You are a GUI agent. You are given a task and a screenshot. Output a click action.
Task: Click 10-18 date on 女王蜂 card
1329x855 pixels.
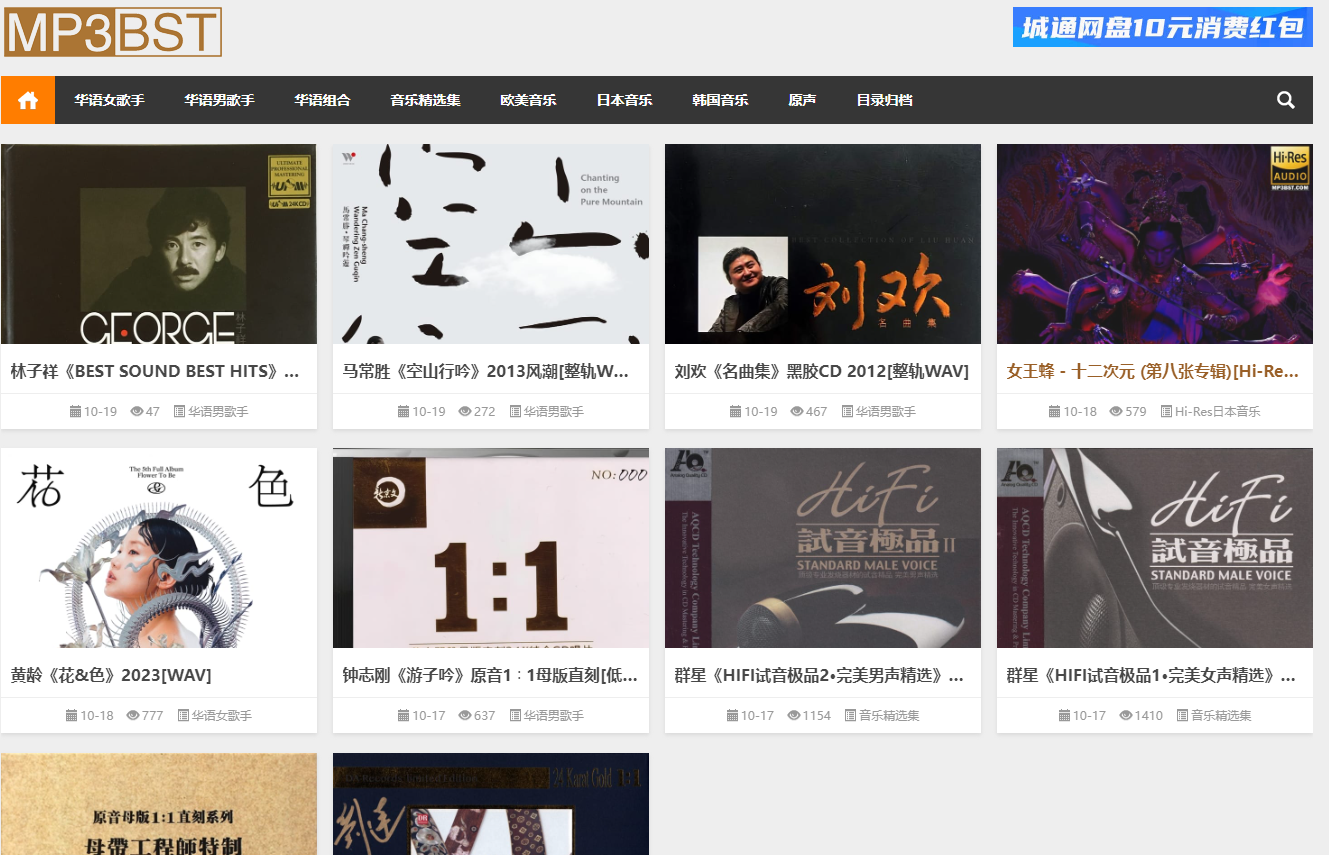pos(1080,411)
